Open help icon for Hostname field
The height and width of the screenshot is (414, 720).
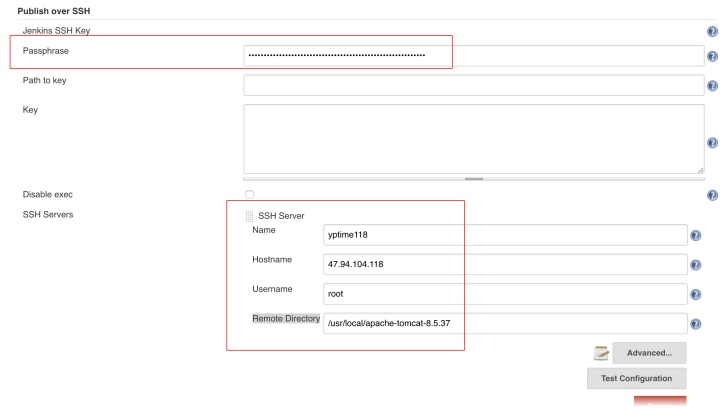[x=696, y=265]
